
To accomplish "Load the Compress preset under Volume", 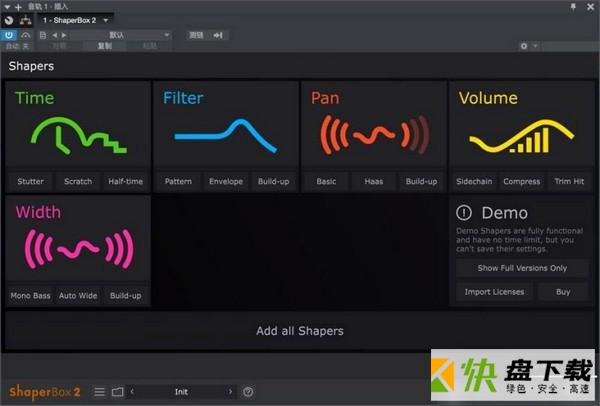I will click(x=522, y=181).
